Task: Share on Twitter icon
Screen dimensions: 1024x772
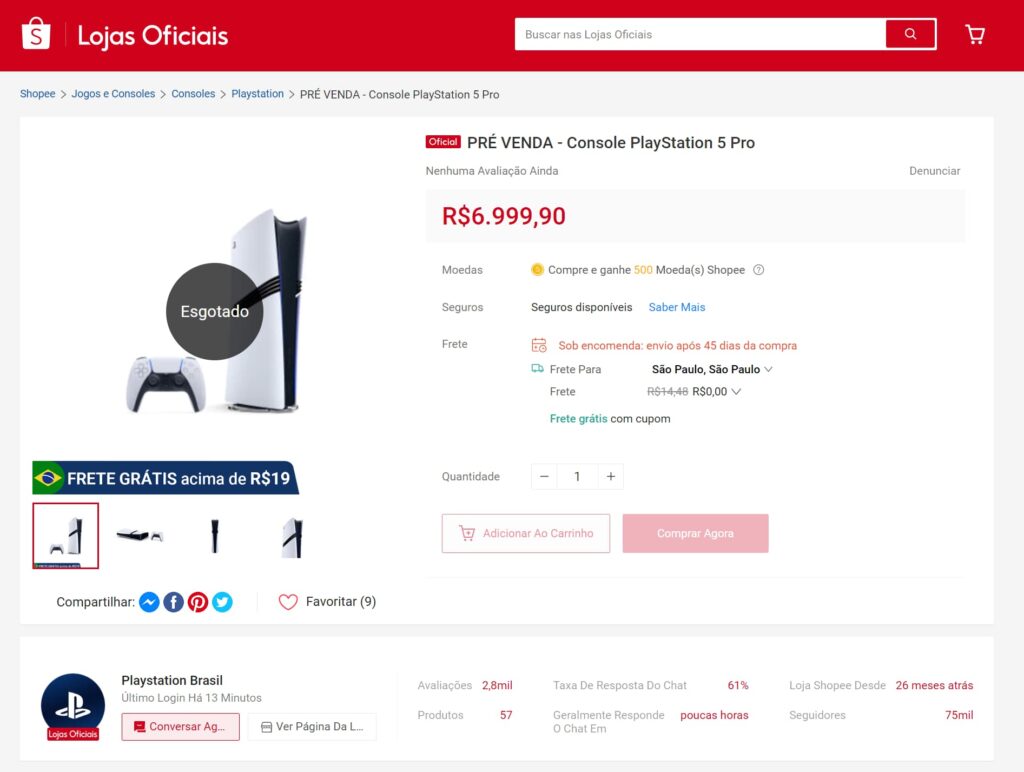Action: pos(222,602)
